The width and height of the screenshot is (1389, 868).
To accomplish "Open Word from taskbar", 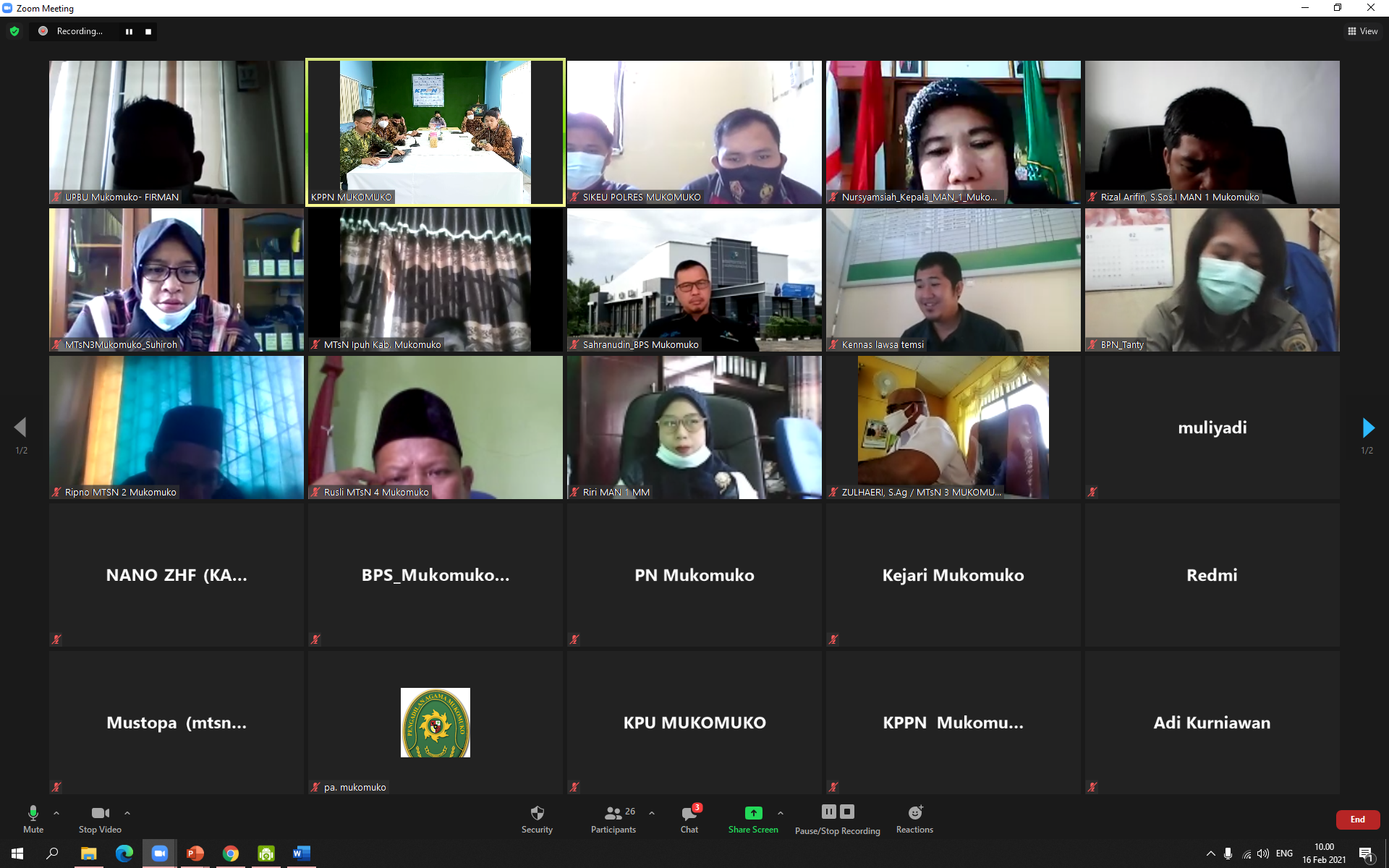I will (301, 854).
